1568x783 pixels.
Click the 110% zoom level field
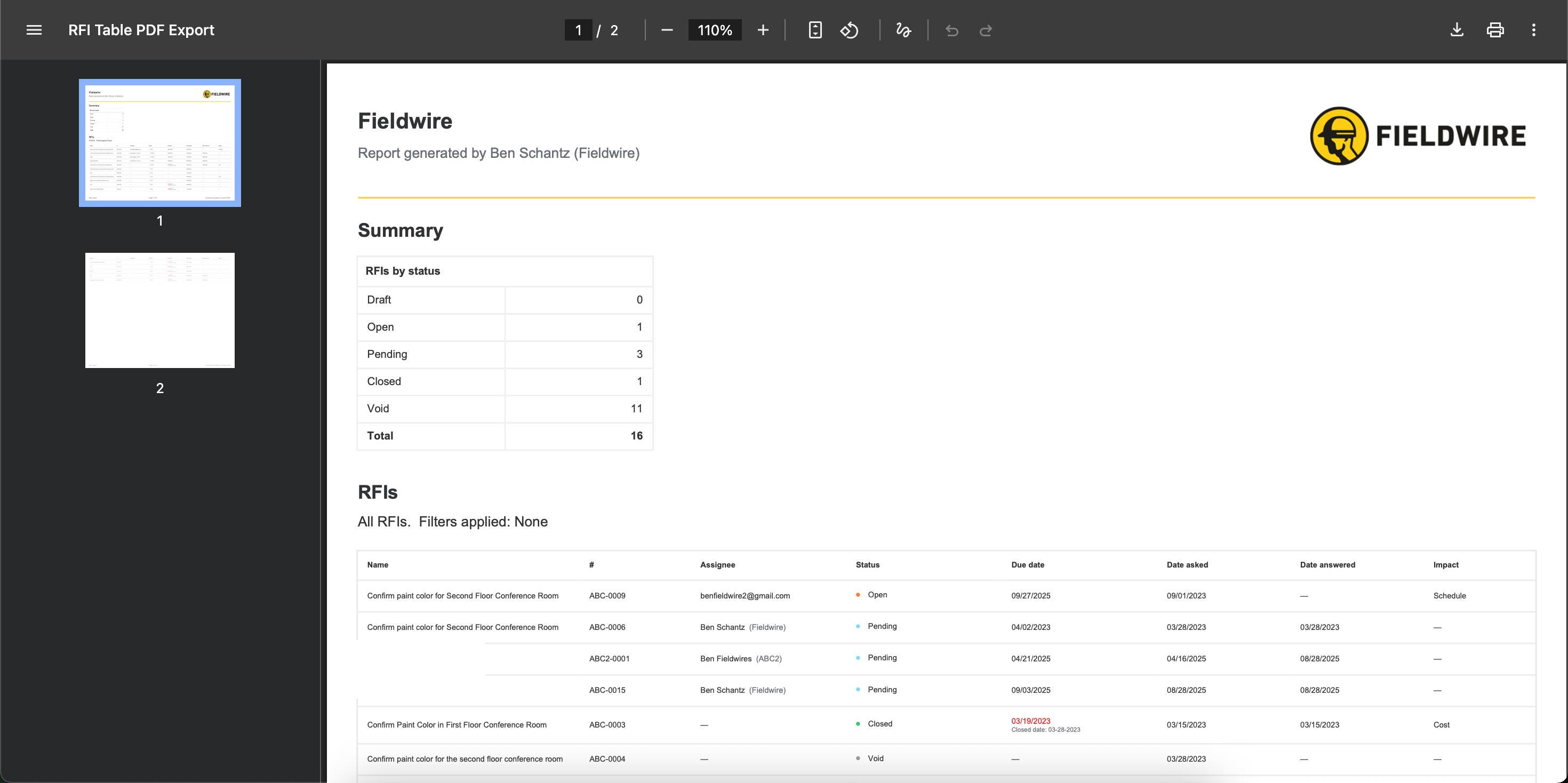pyautogui.click(x=715, y=30)
